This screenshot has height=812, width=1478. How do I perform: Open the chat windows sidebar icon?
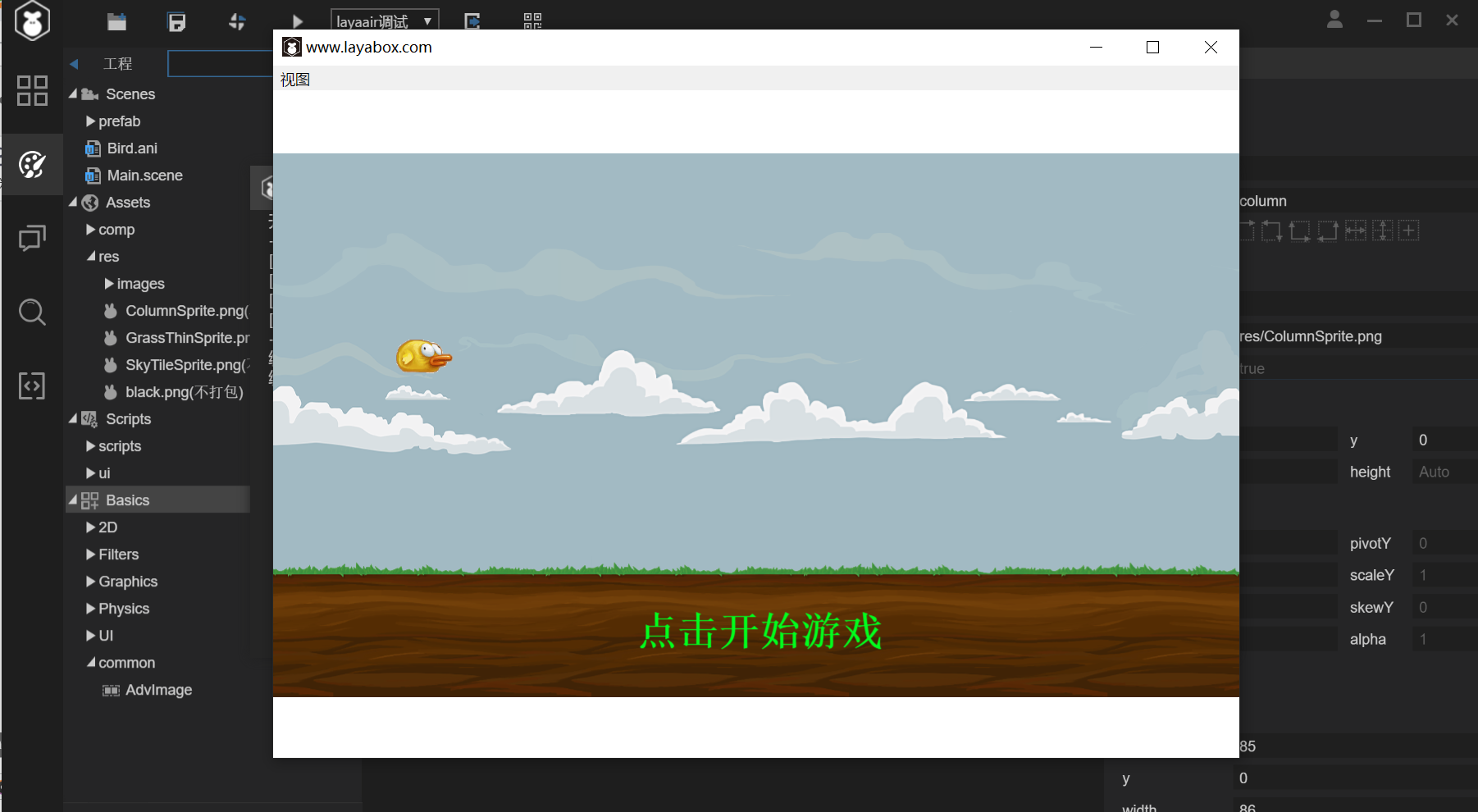pyautogui.click(x=32, y=238)
